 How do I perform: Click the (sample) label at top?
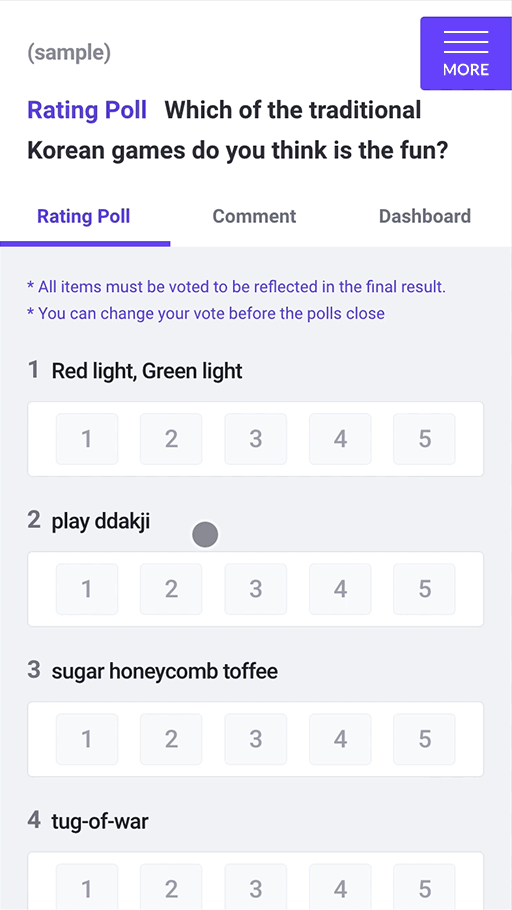(x=69, y=53)
